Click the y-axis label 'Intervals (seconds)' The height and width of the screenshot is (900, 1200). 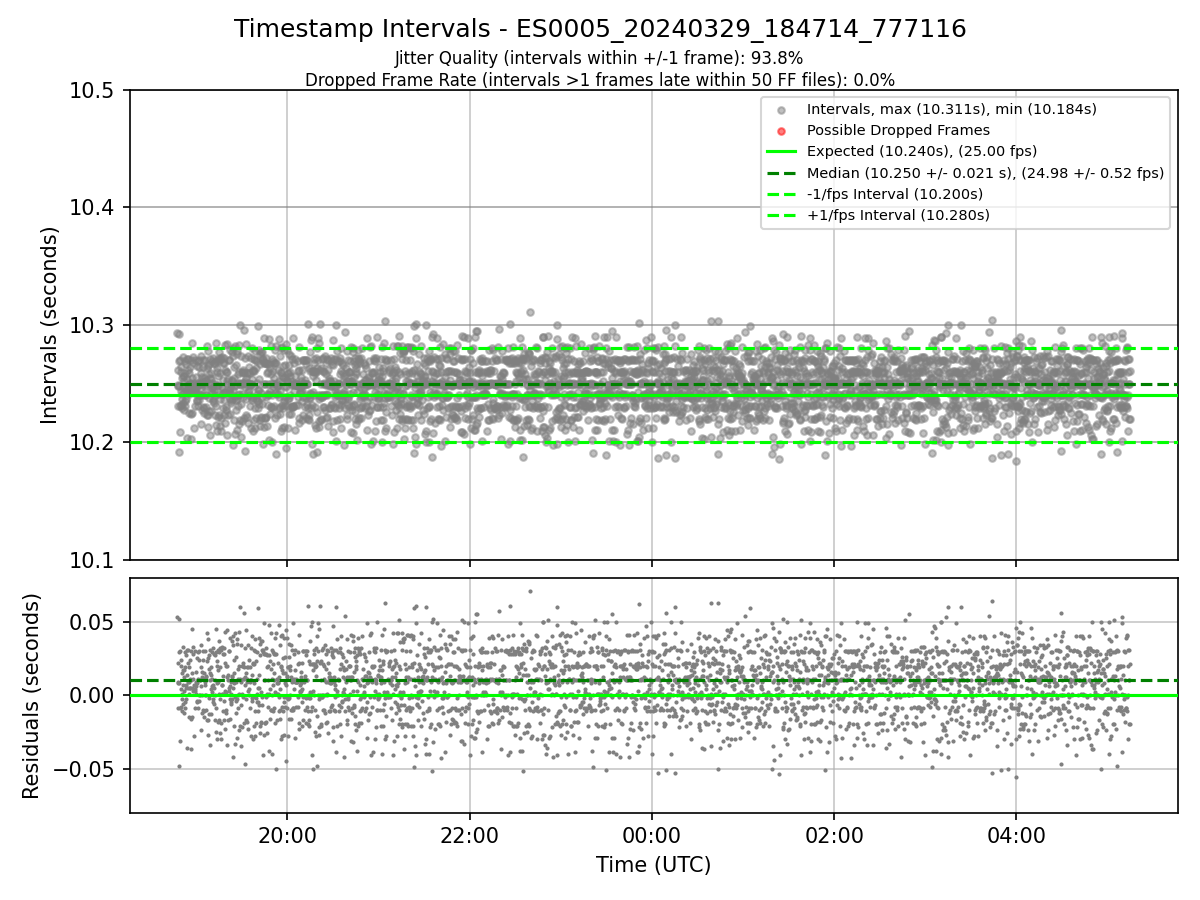pyautogui.click(x=50, y=325)
